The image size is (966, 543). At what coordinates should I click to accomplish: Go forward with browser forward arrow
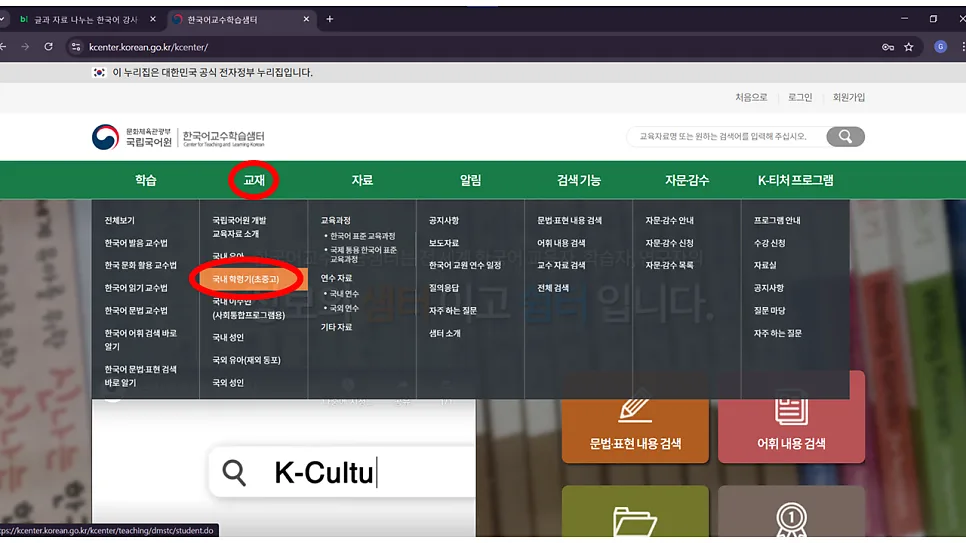coord(25,47)
